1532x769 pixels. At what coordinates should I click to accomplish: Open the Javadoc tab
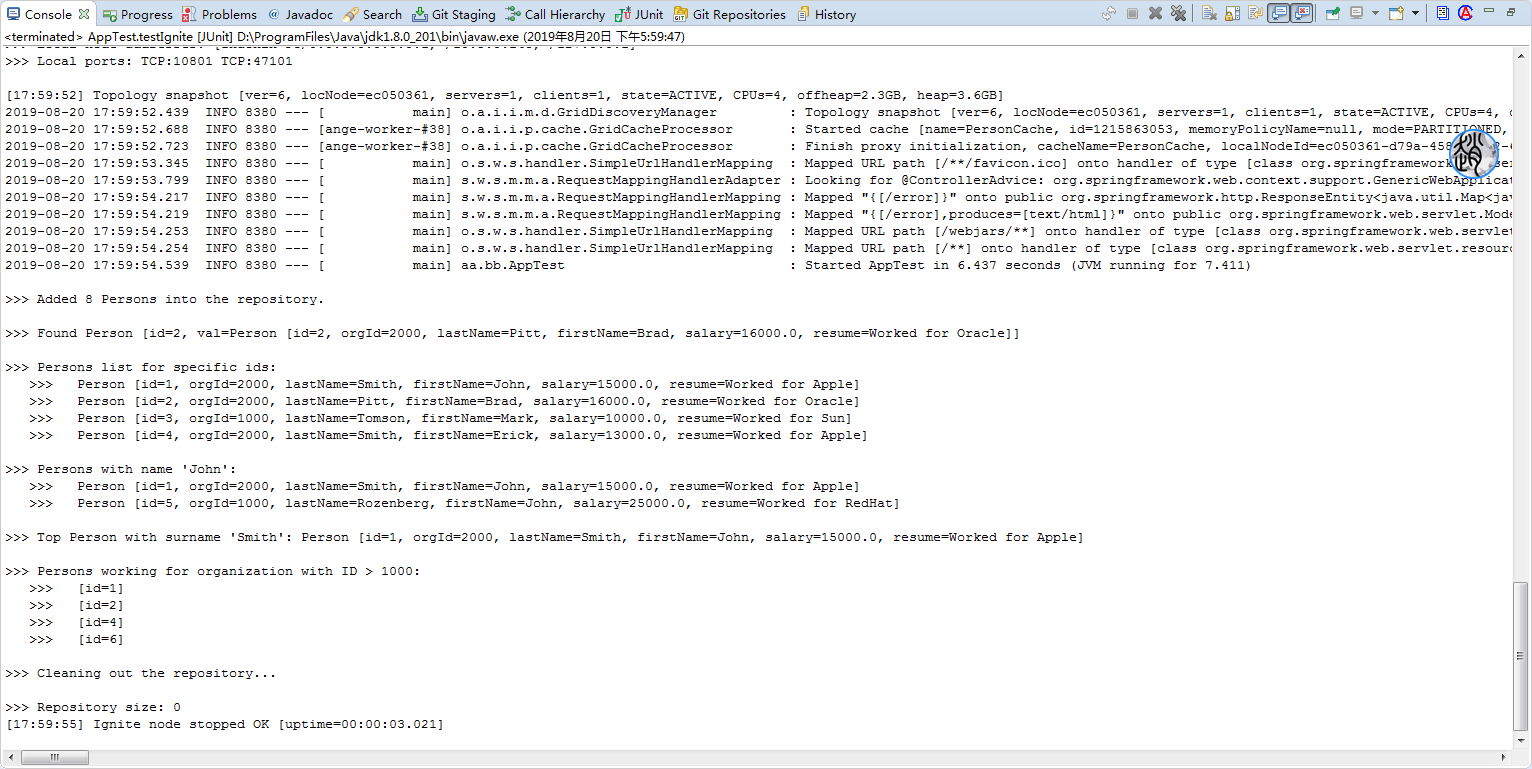tap(300, 14)
